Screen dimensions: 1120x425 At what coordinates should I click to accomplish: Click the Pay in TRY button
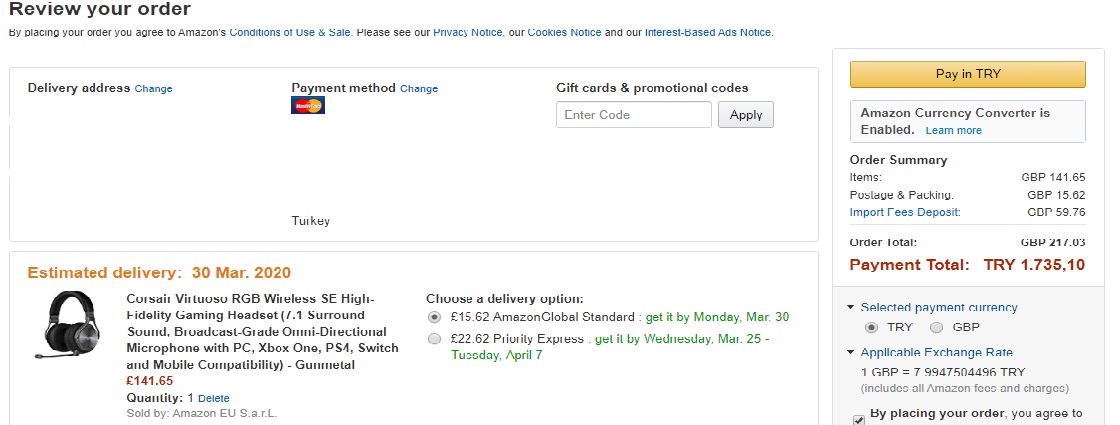coord(967,74)
